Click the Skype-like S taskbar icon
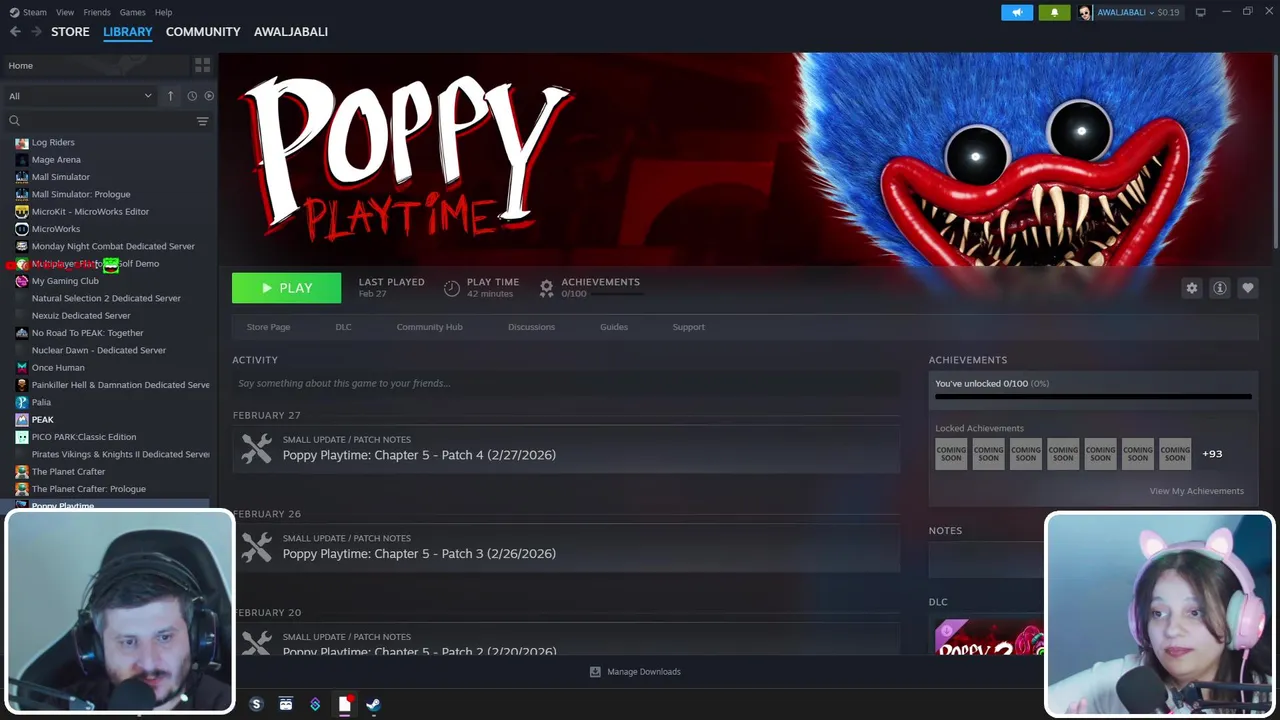1280x720 pixels. pos(256,705)
